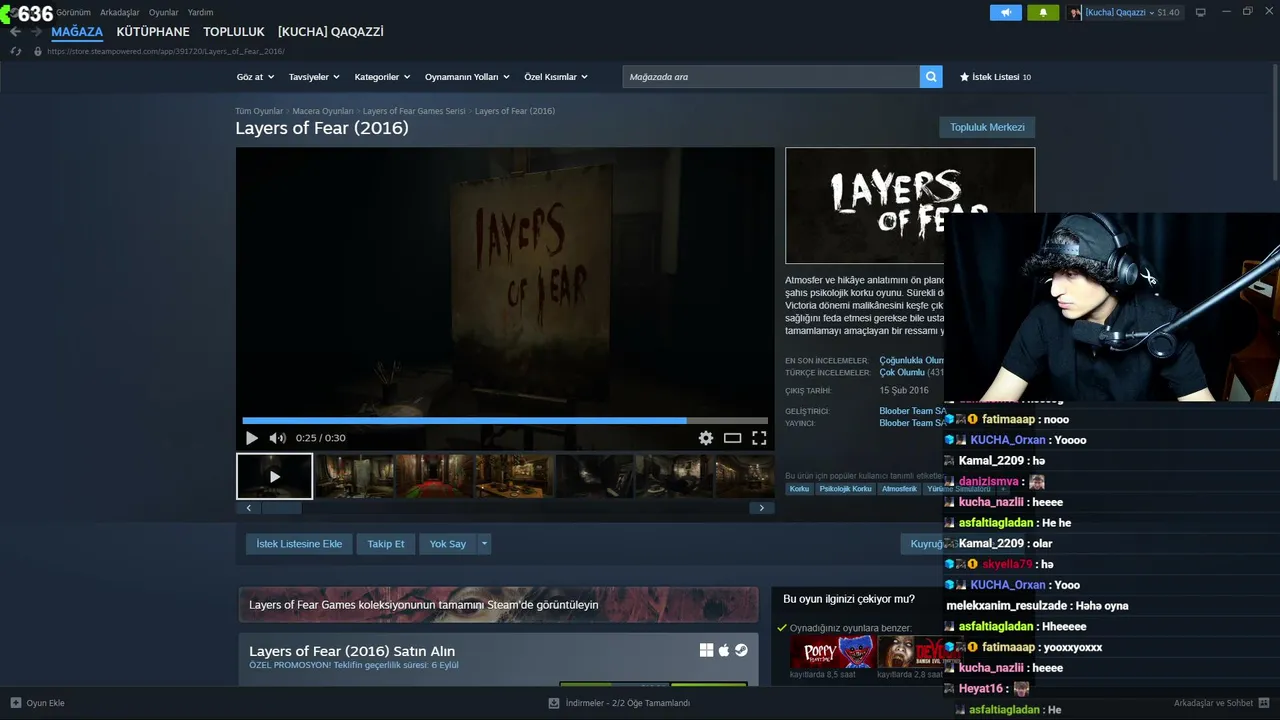The width and height of the screenshot is (1280, 720).
Task: Enter fullscreen for the trailer
Action: coord(759,438)
